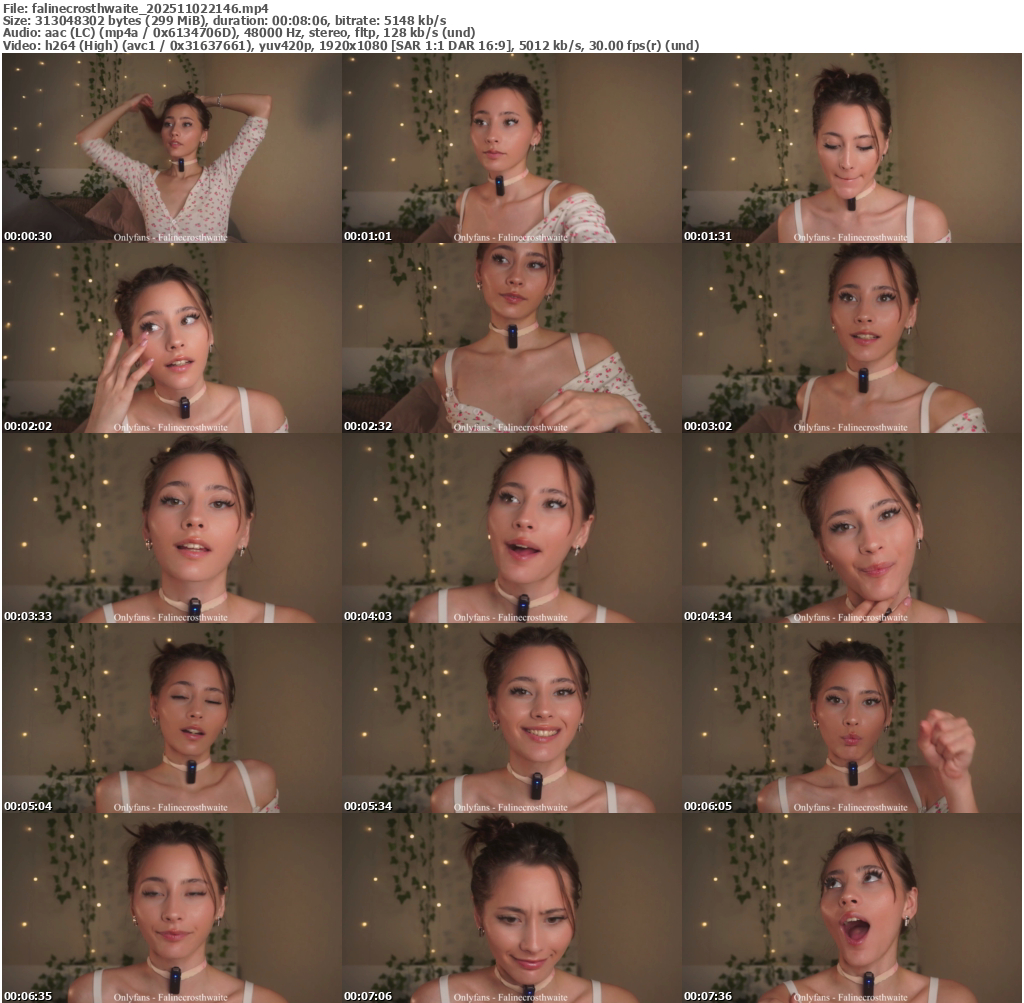Click the File name header line

tap(136, 8)
